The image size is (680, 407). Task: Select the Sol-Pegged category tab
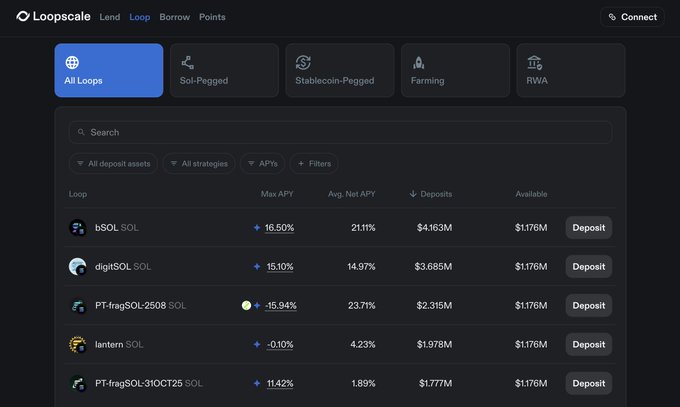point(224,70)
